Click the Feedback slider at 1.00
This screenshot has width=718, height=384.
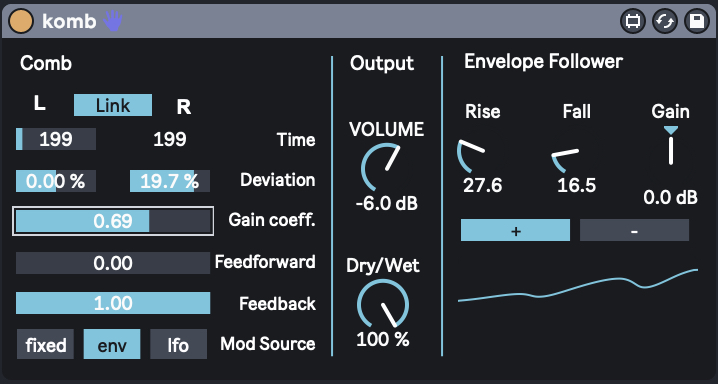113,303
